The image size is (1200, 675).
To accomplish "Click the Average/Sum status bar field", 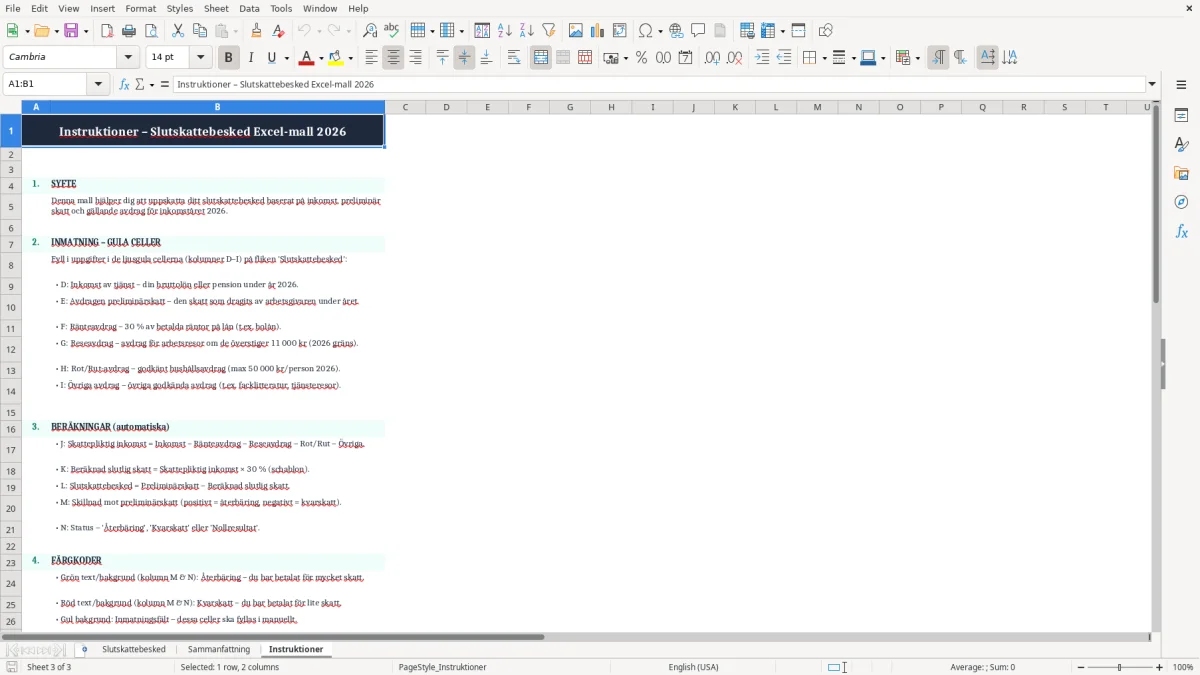I will coord(983,667).
